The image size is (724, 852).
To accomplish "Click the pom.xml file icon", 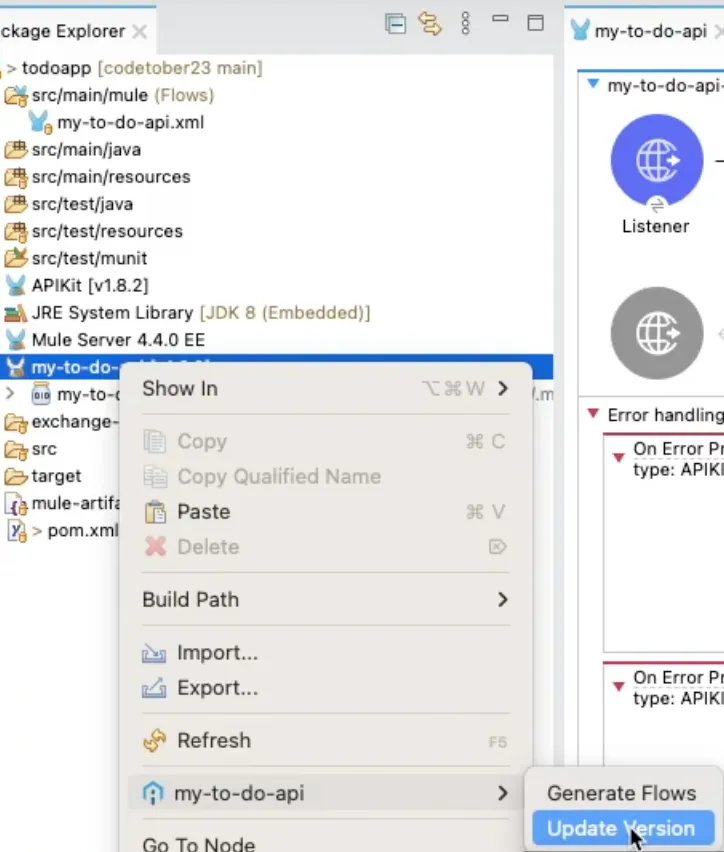I will (17, 531).
